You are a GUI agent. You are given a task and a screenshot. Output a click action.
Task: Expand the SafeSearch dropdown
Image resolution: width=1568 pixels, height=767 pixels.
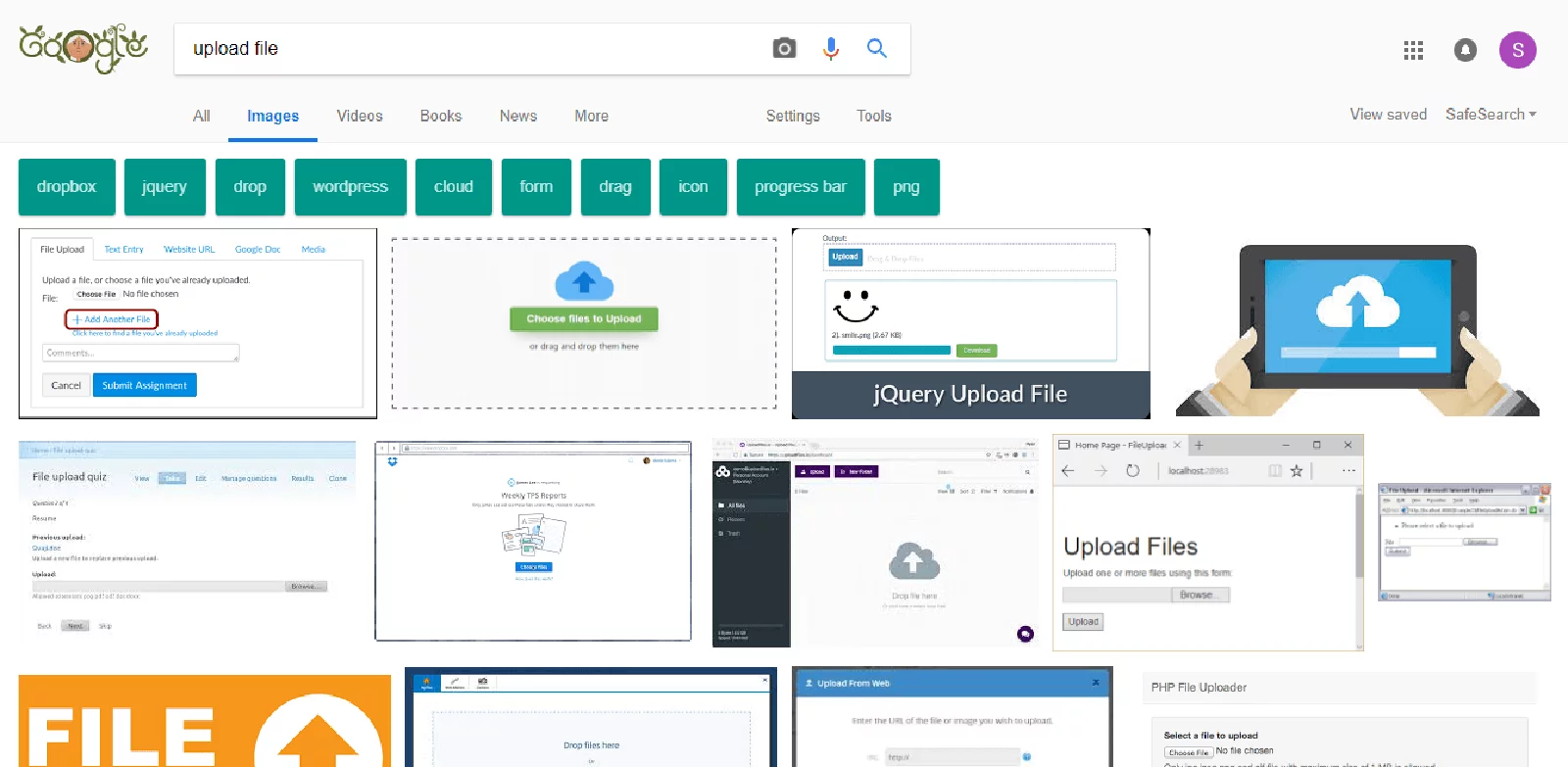click(x=1491, y=115)
